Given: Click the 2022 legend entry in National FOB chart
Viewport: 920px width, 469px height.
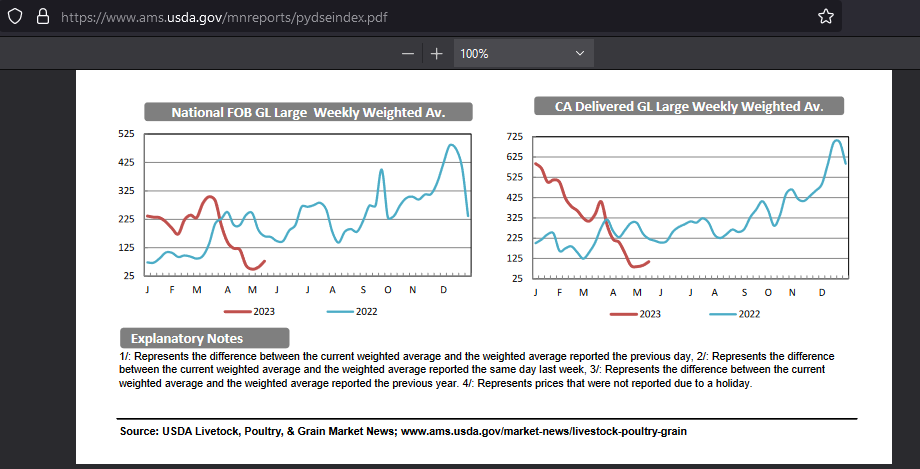Looking at the screenshot, I should point(354,311).
